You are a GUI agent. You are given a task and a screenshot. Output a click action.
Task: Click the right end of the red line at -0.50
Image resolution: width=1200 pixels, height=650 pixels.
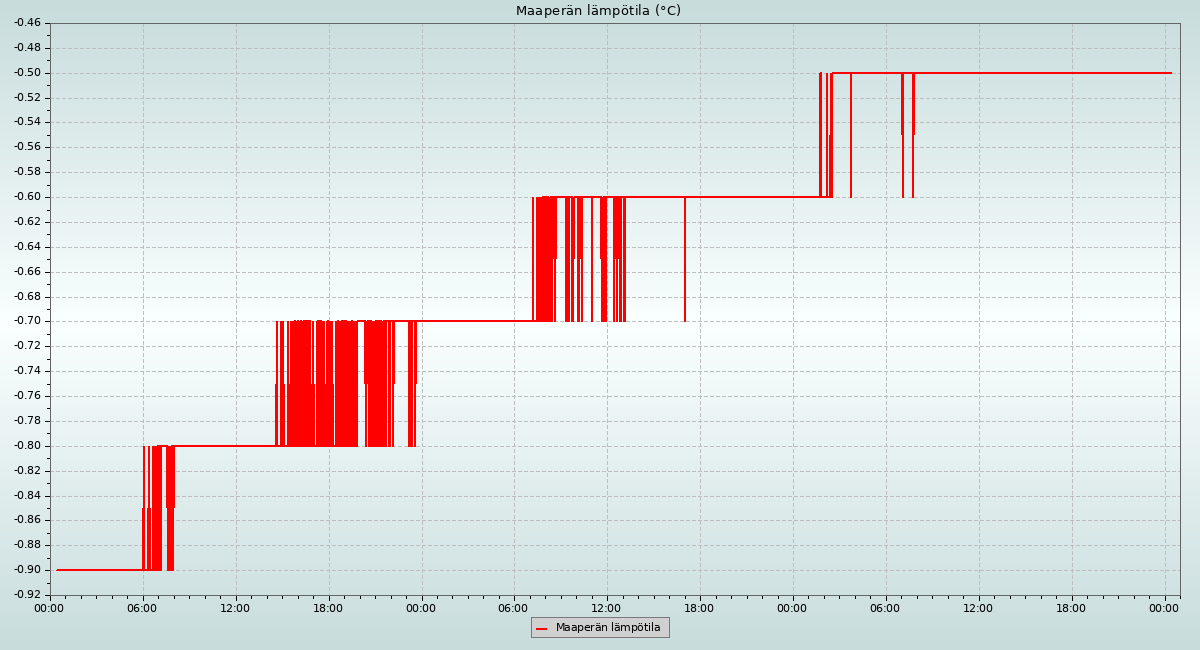[x=1170, y=73]
